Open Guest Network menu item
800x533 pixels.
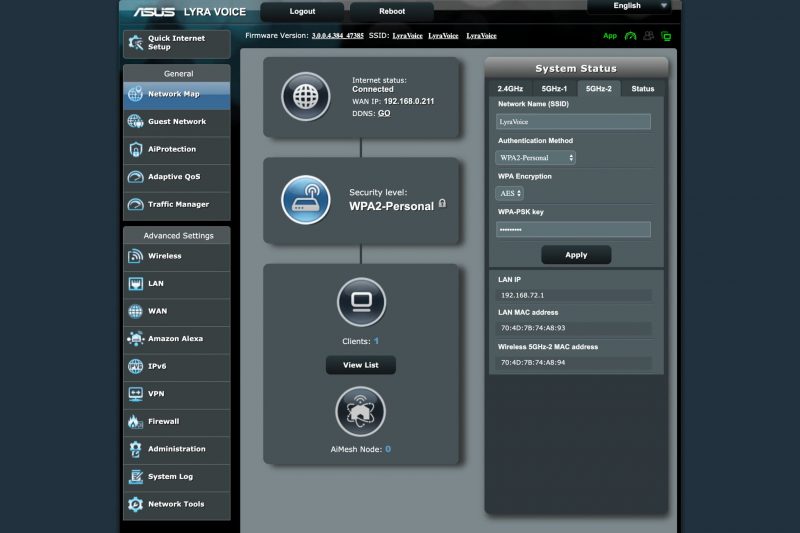click(x=177, y=122)
